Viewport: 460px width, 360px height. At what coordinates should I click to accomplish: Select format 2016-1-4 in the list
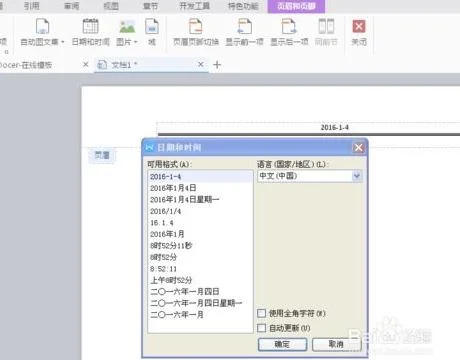click(200, 177)
